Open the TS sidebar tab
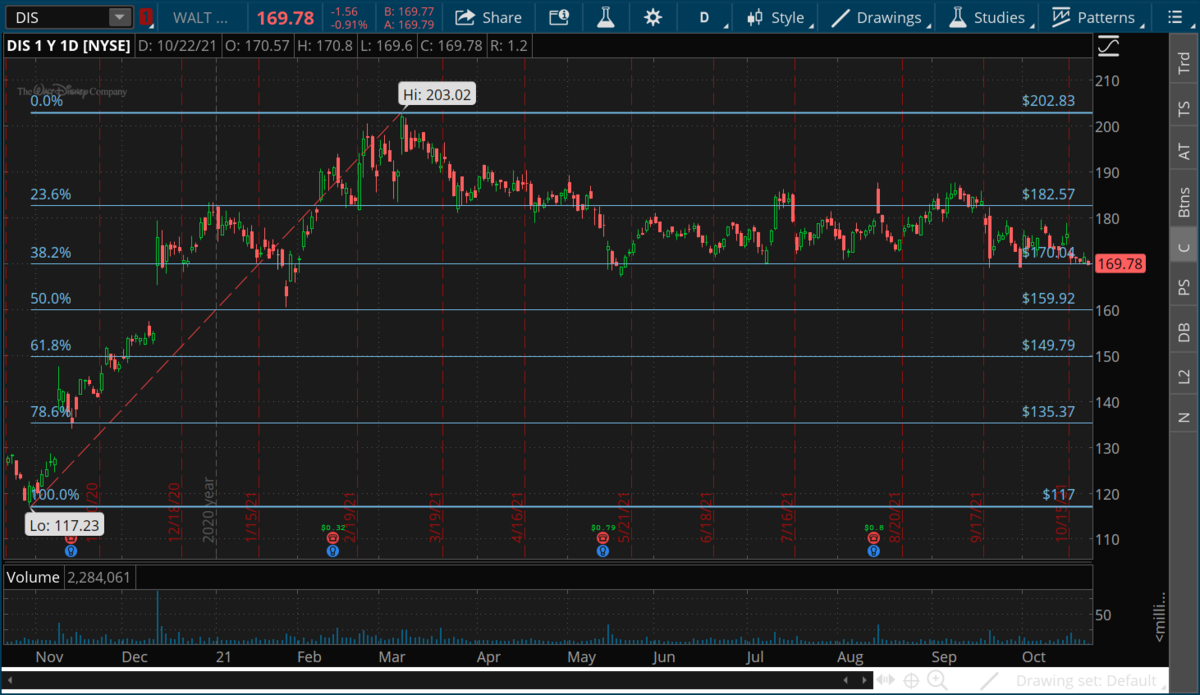Screen dimensions: 1200x695 point(1184,106)
